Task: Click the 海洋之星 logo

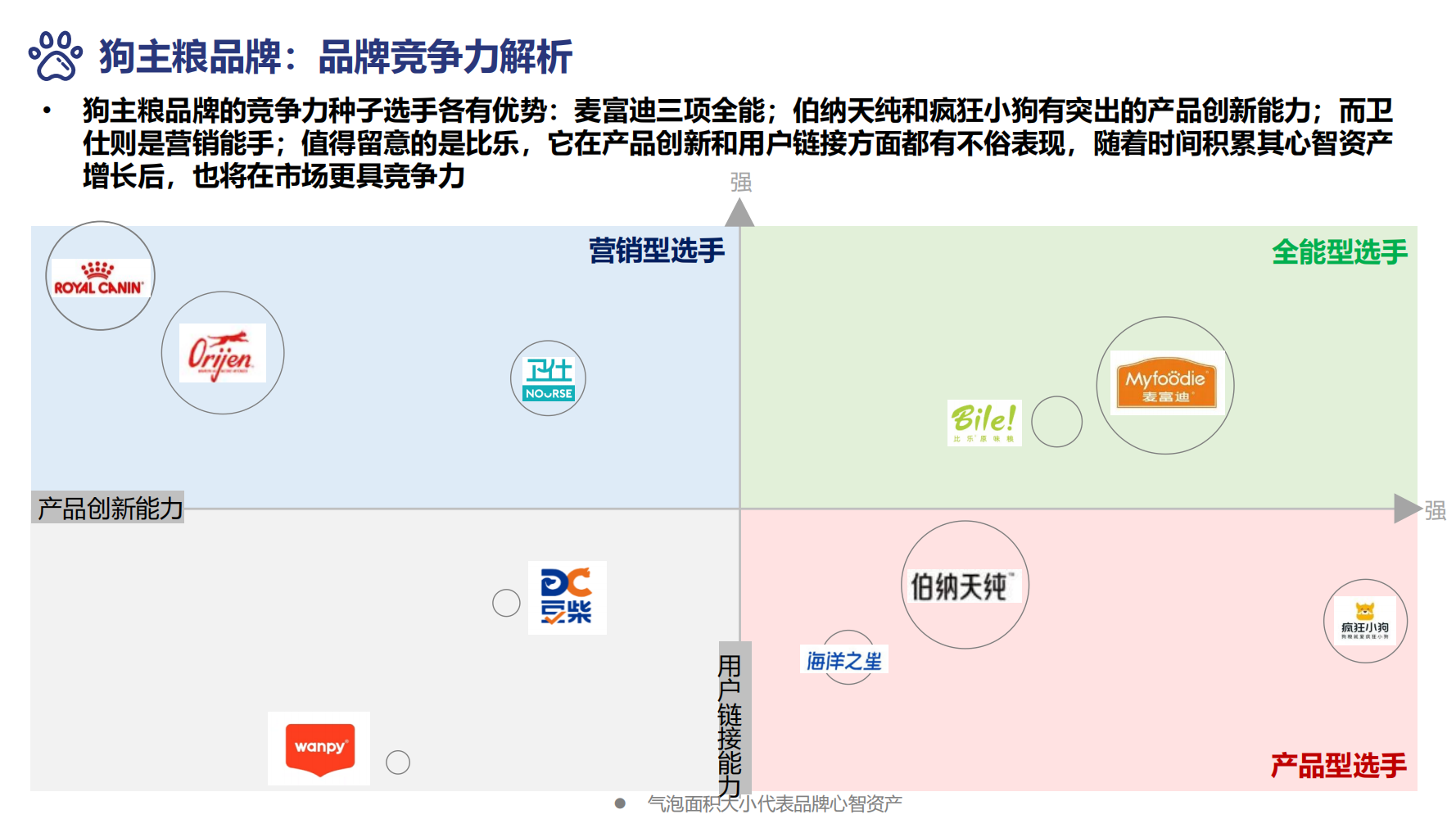Action: (844, 660)
